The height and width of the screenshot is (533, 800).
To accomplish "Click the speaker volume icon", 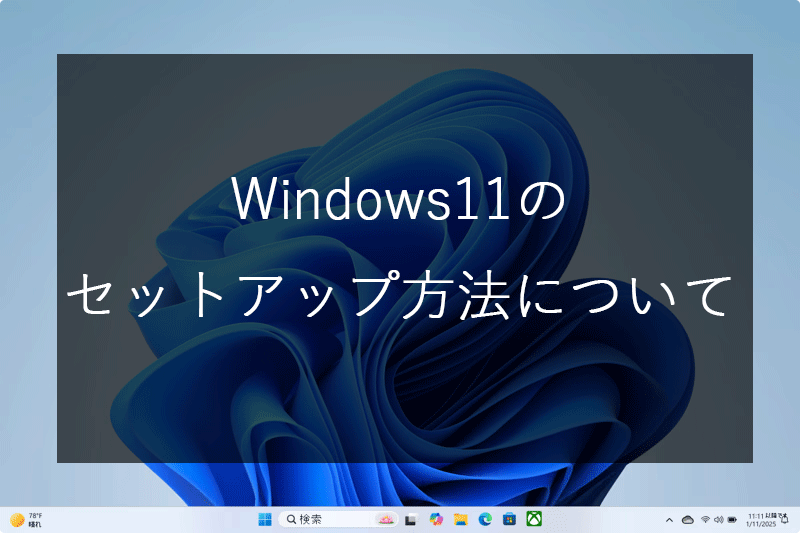I will [718, 520].
